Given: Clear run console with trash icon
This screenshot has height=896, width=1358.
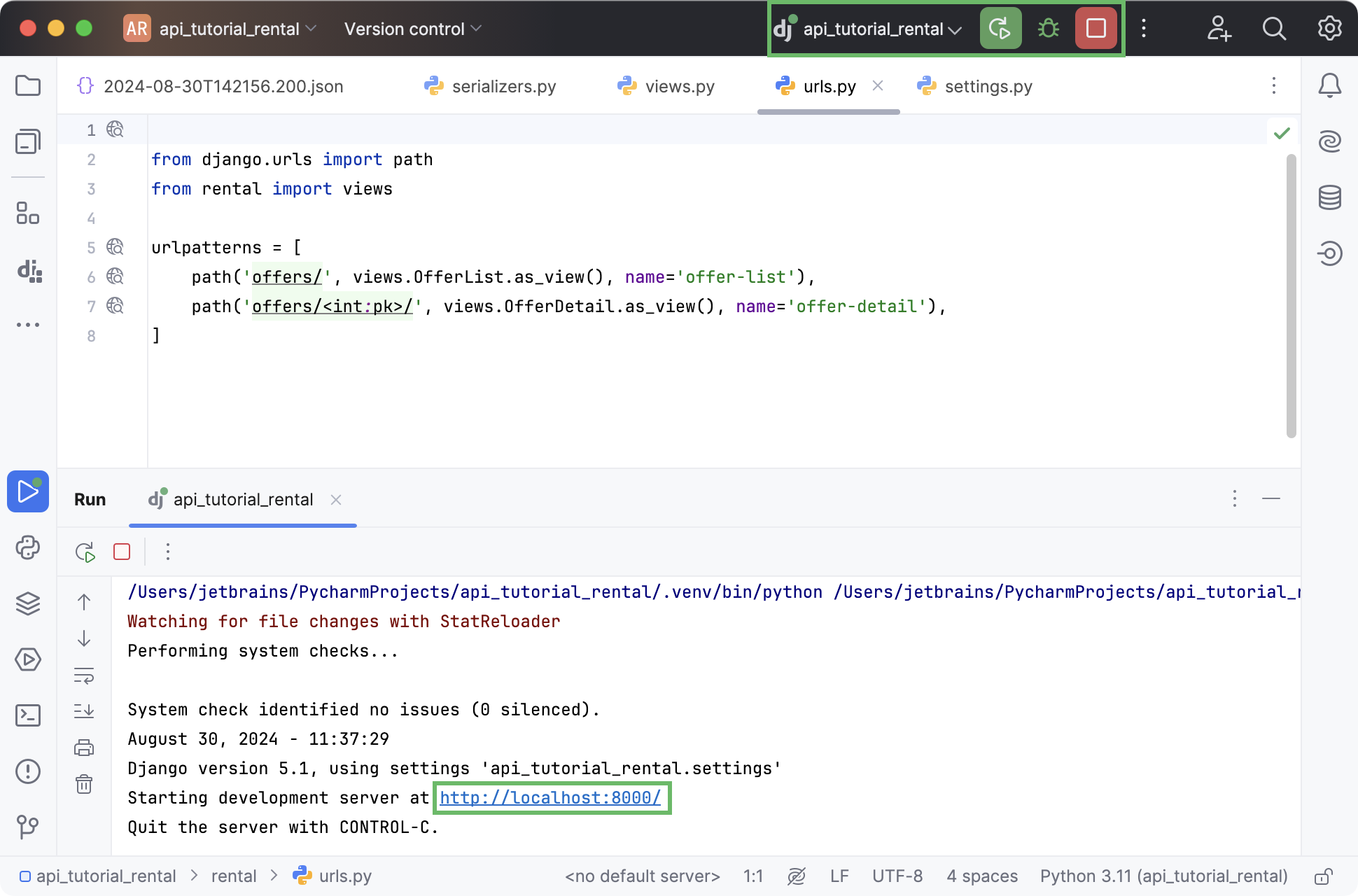Looking at the screenshot, I should point(84,784).
